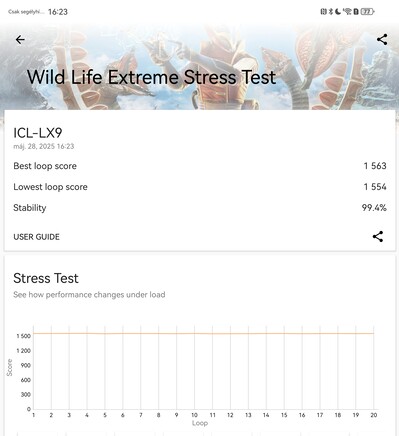Tap the battery indicator in the status bar
Screen dimensions: 399x436
coord(367,12)
